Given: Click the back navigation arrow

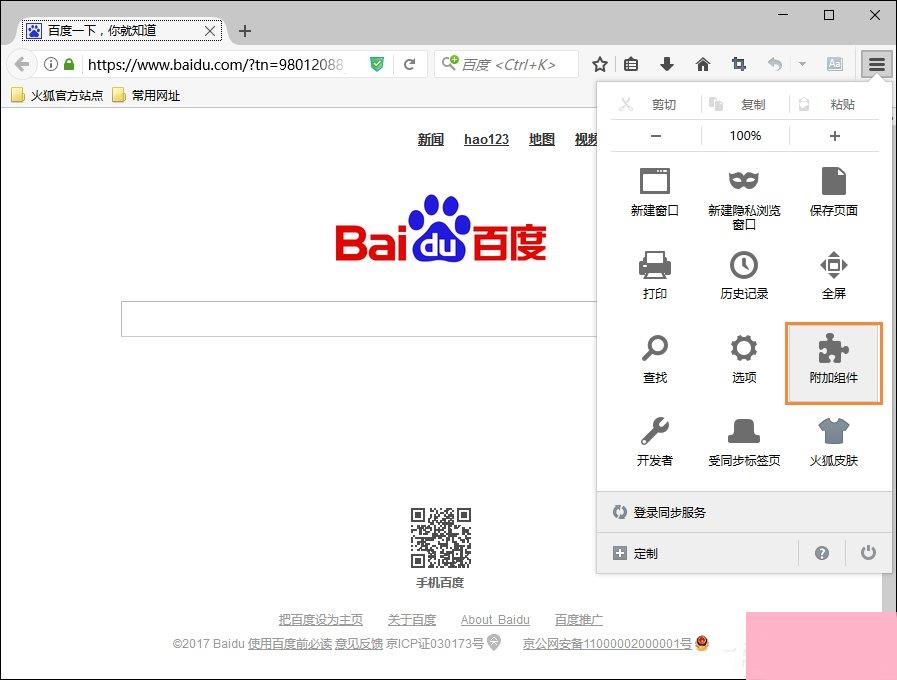Looking at the screenshot, I should click(22, 64).
